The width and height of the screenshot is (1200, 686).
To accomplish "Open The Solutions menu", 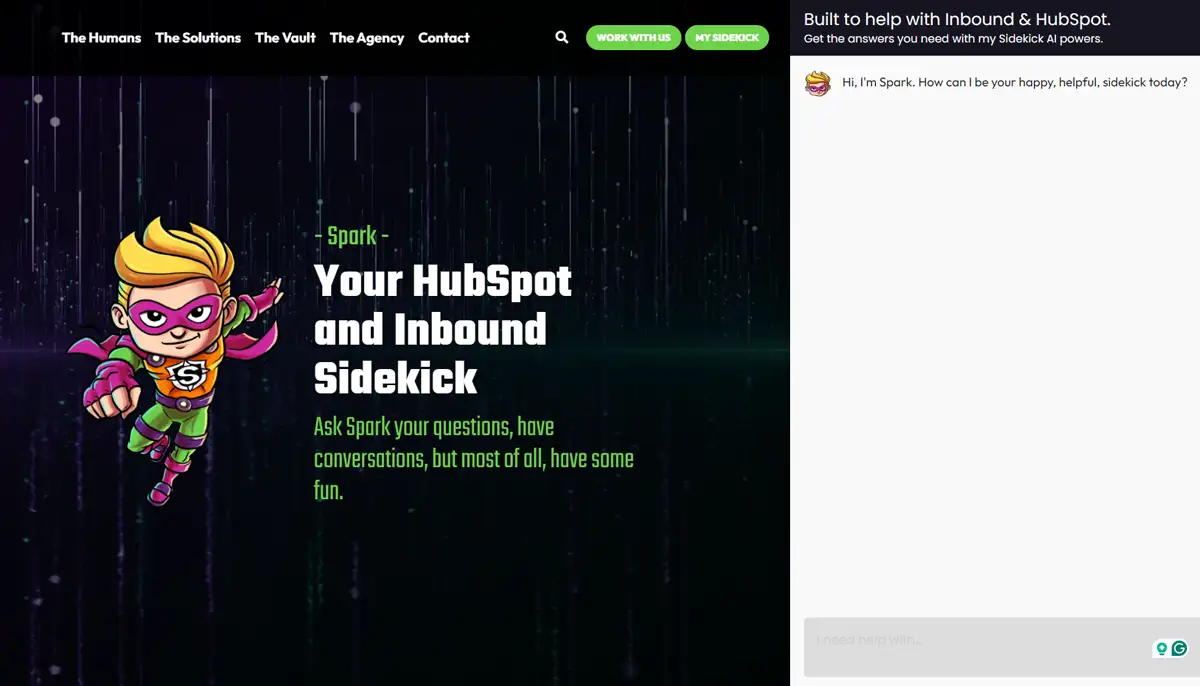I will tap(198, 38).
